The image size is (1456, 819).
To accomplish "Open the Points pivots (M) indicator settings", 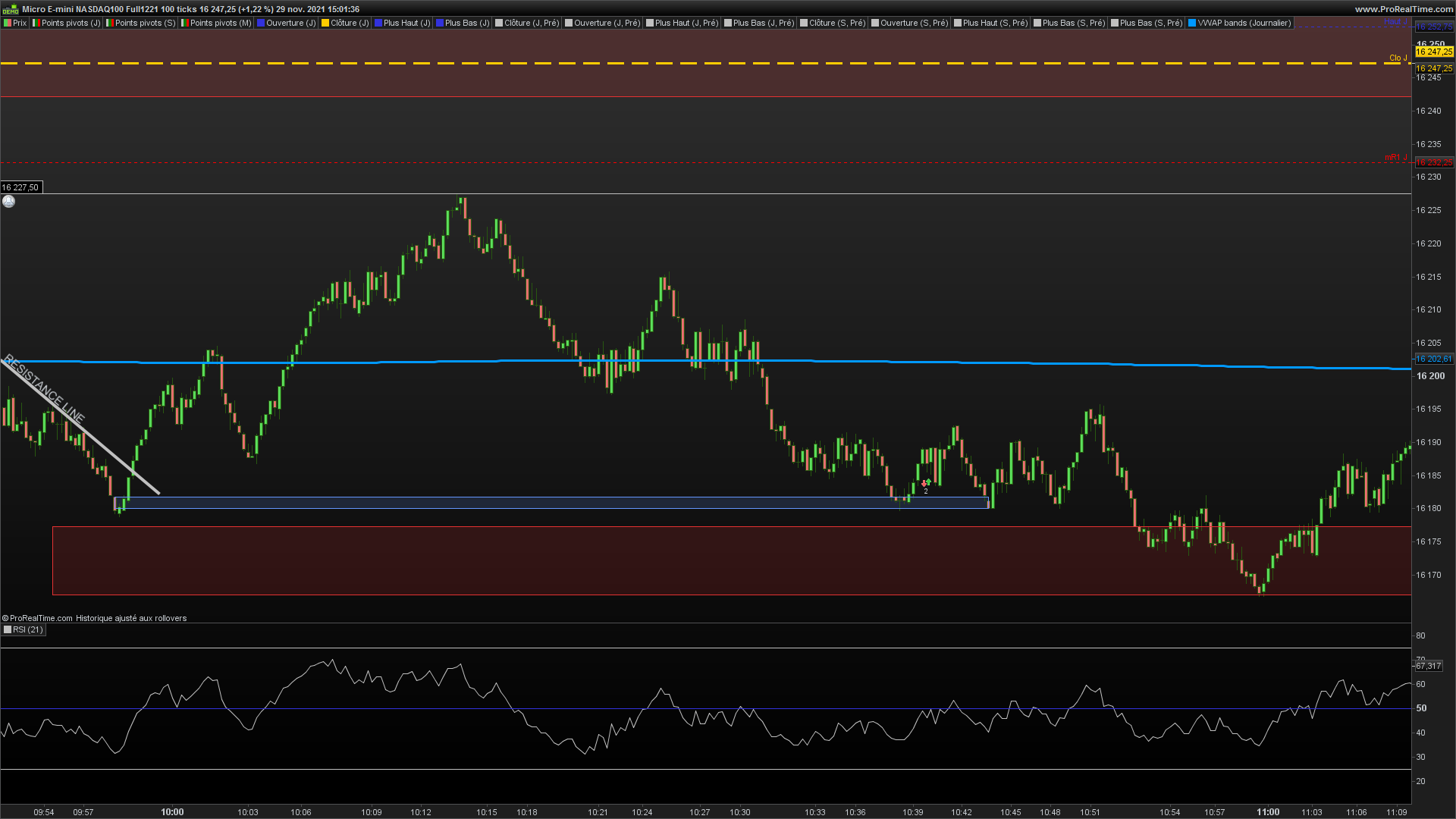I will (x=220, y=24).
